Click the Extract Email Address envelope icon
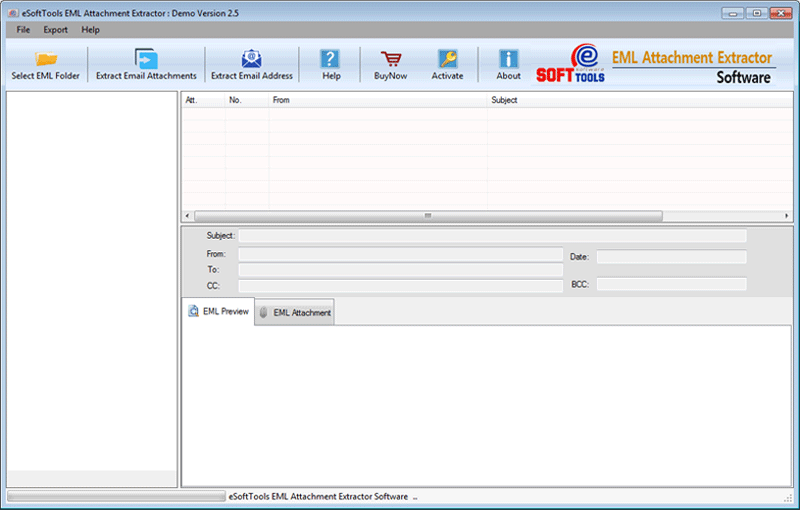Screen dimensions: 800x510 [x=252, y=59]
